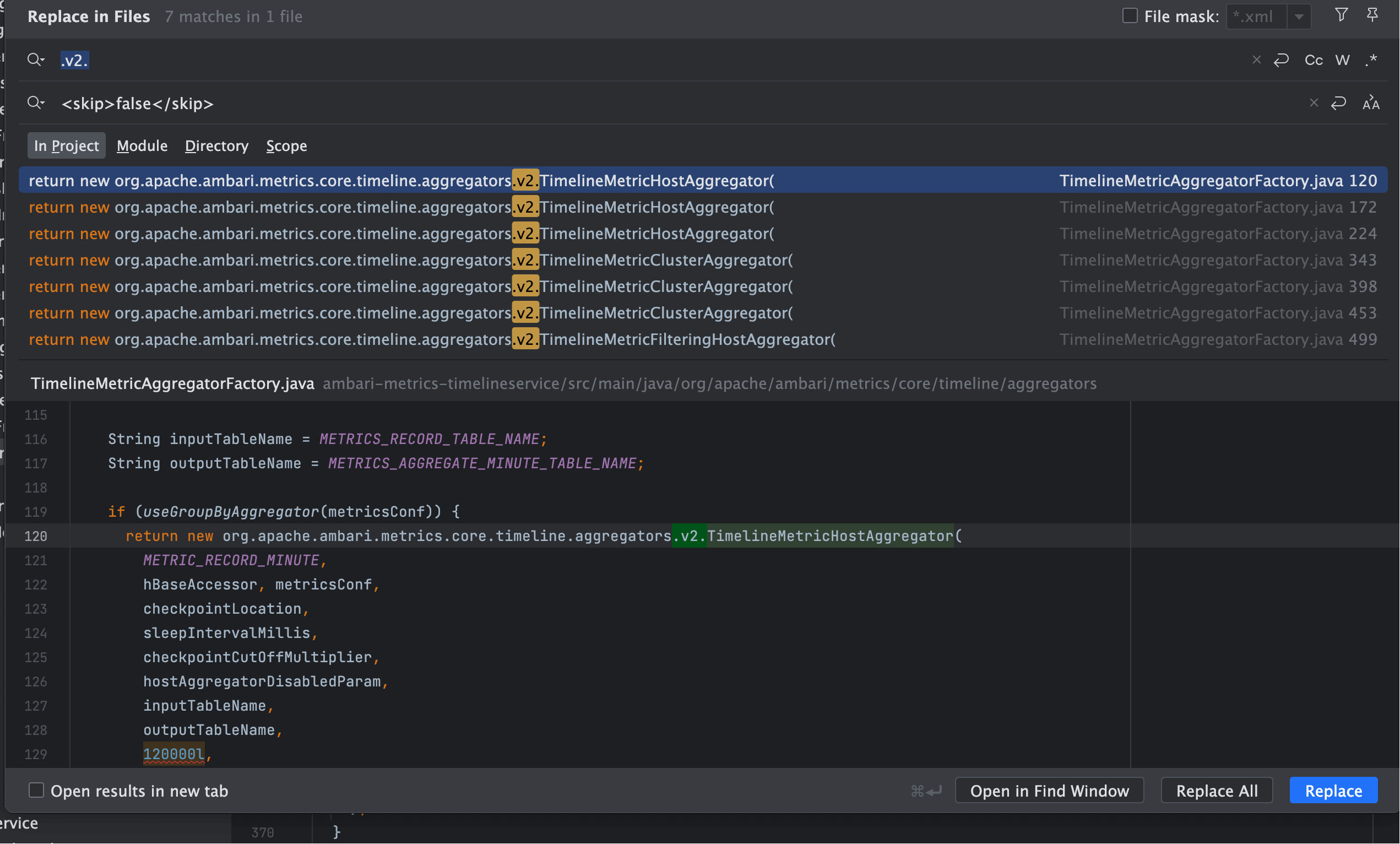Click useGroupByAggregator in preview line 119

(231, 511)
